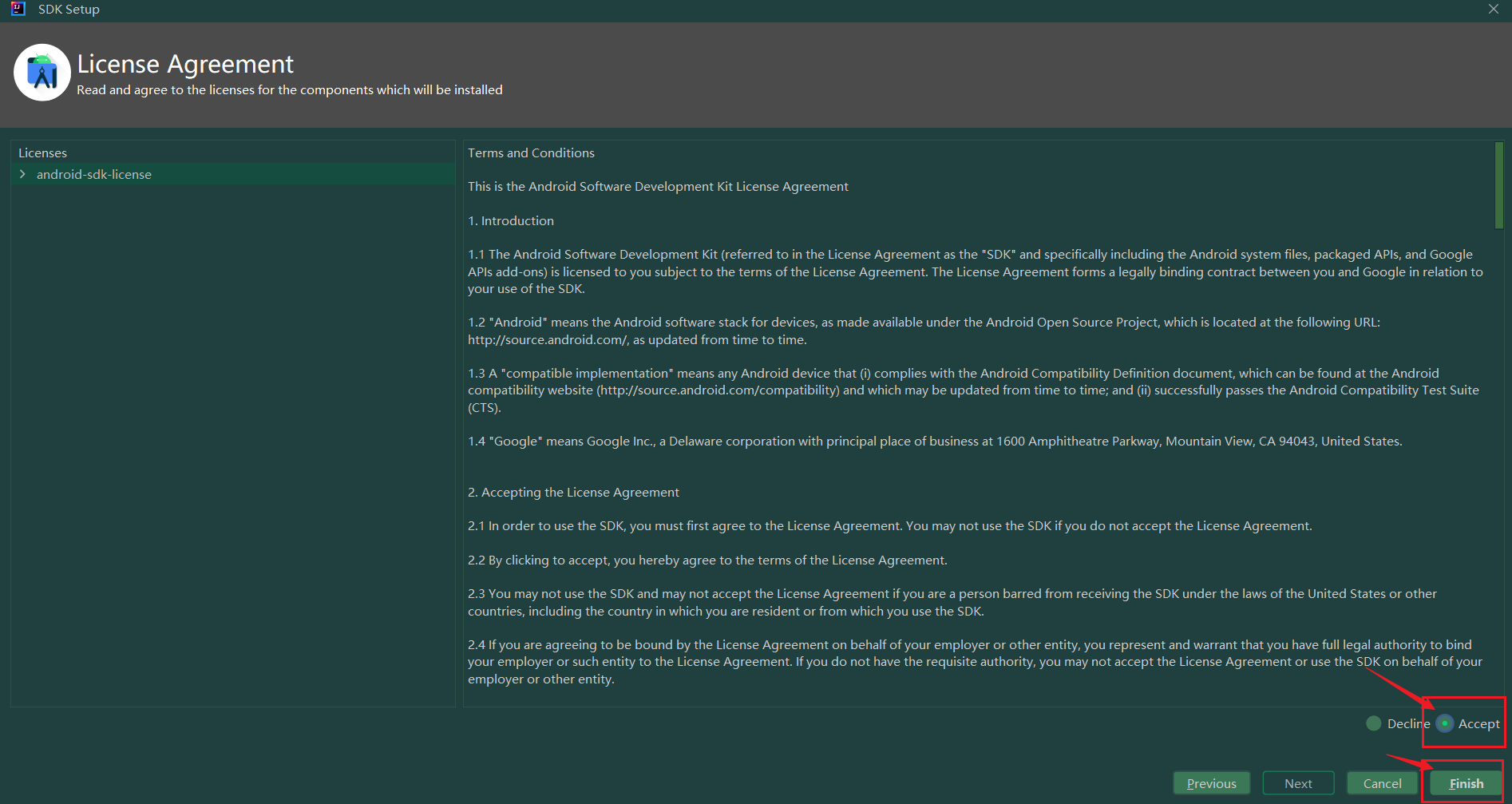Click the Licenses panel header
1512x804 pixels.
(43, 152)
